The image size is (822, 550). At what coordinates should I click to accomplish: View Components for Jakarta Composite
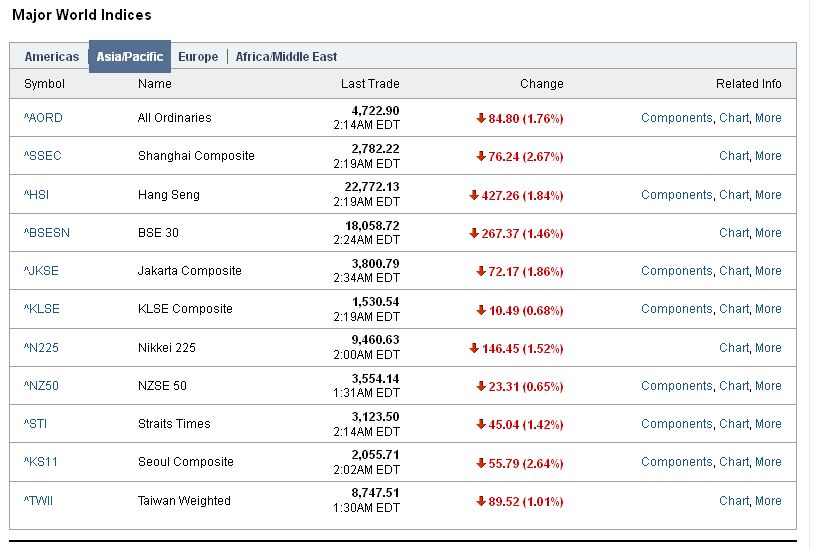(x=677, y=271)
